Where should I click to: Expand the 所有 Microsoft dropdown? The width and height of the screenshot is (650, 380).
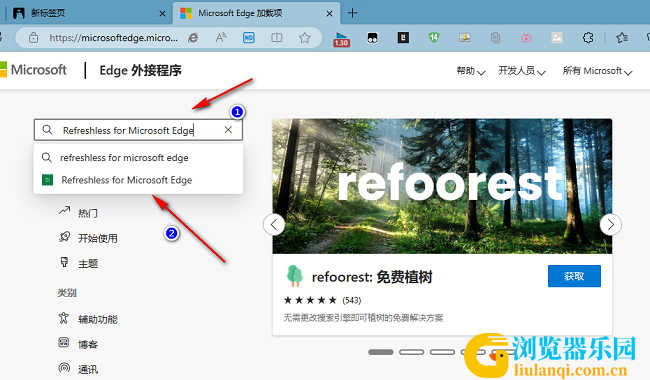point(597,71)
